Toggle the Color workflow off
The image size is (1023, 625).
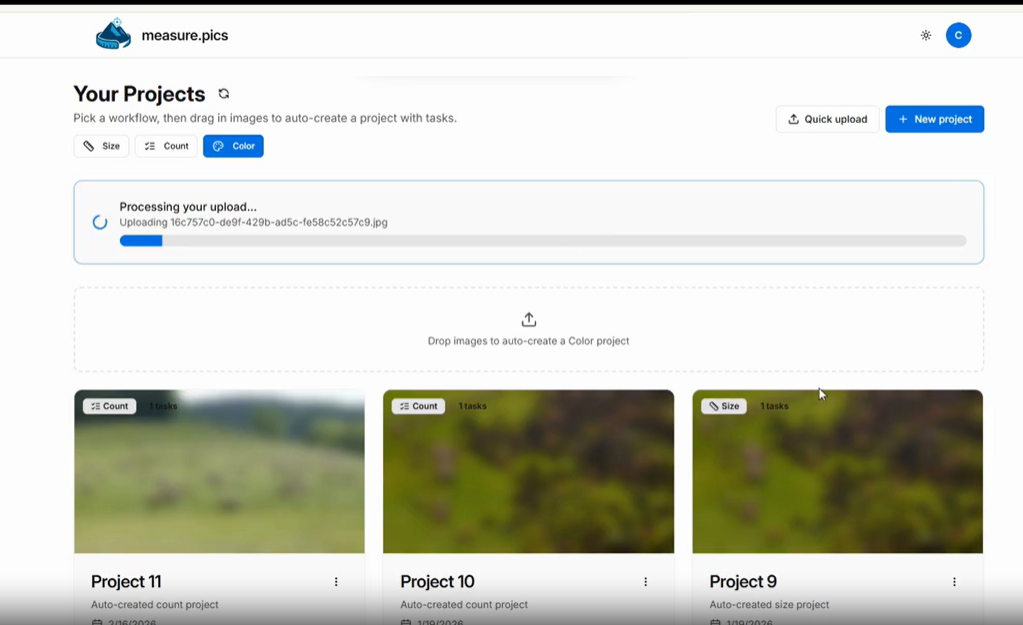click(233, 145)
